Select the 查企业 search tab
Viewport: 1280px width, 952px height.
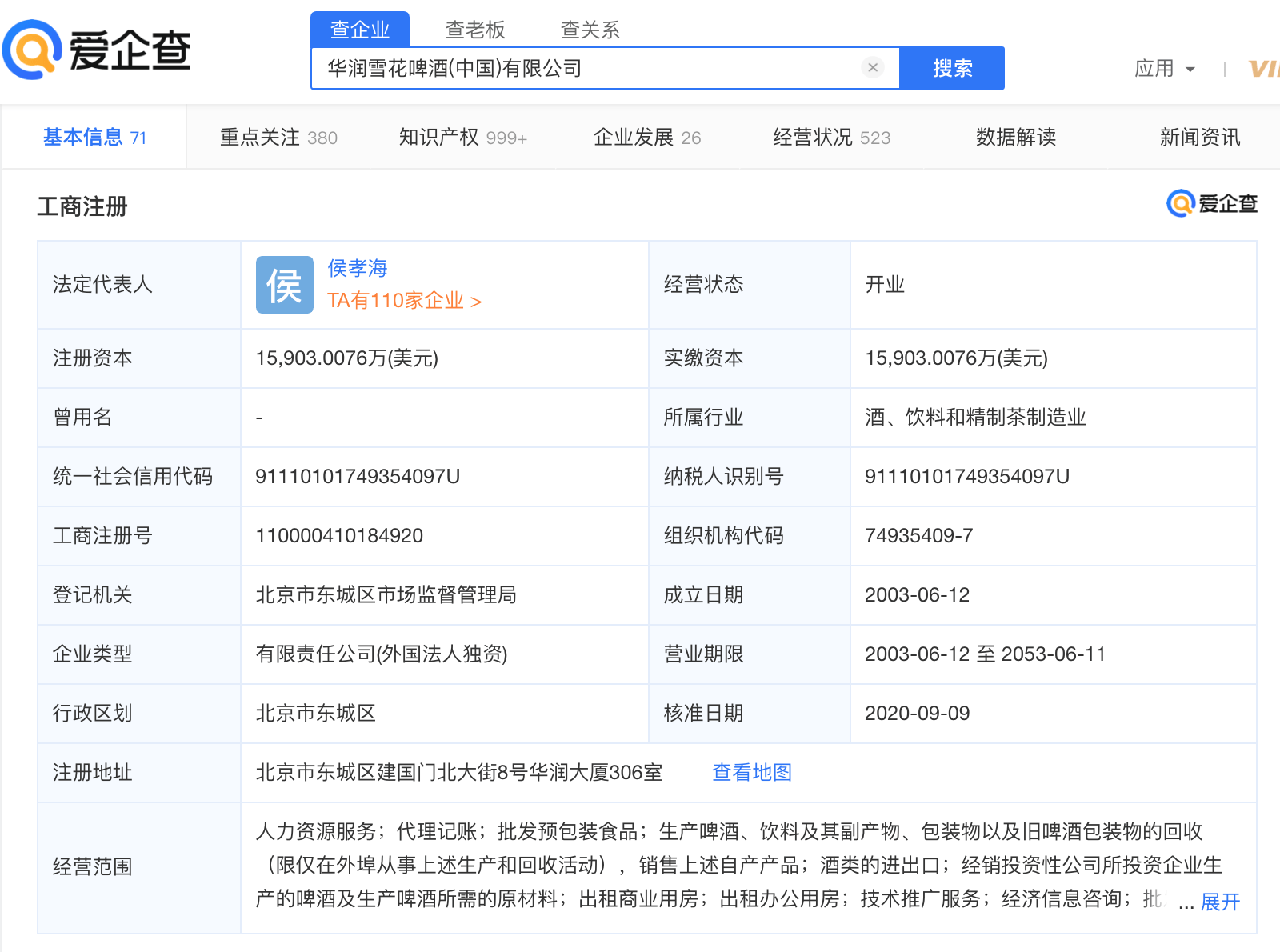[360, 30]
